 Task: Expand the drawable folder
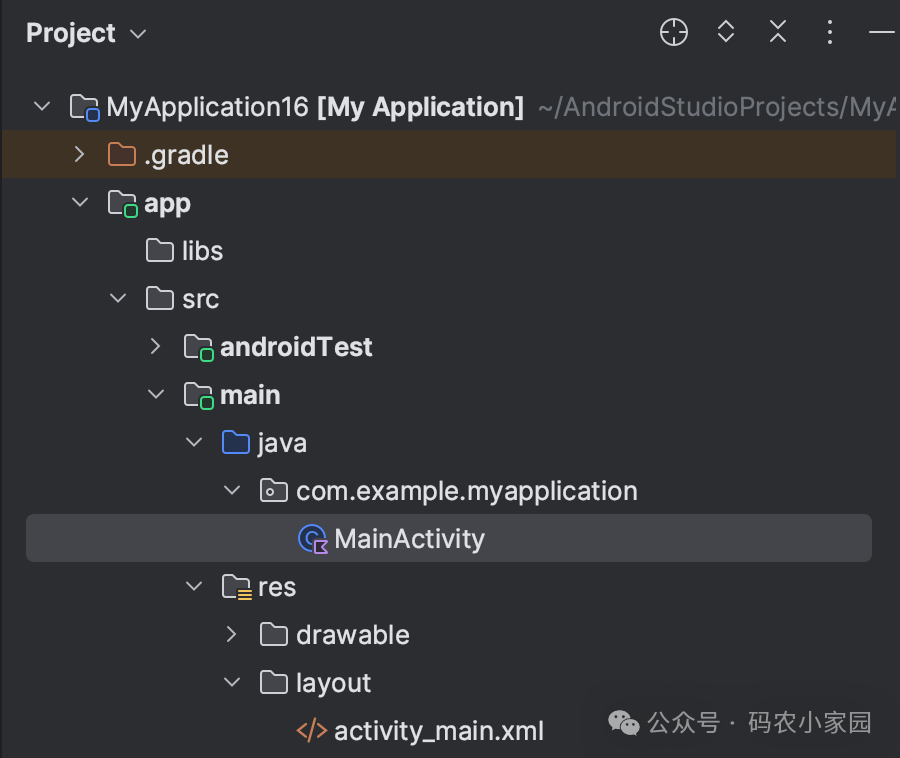click(x=232, y=634)
